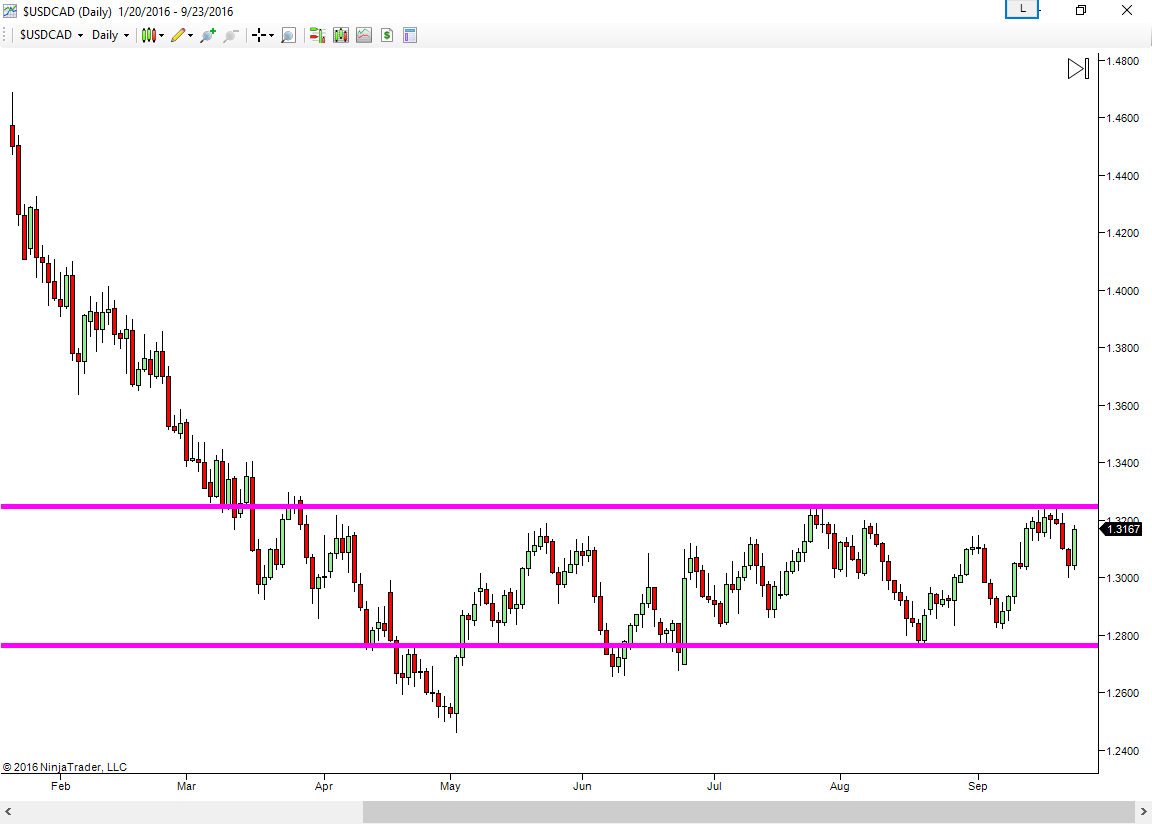Select the upper magenta horizontal line
Viewport: 1152px width, 824px height.
[550, 507]
